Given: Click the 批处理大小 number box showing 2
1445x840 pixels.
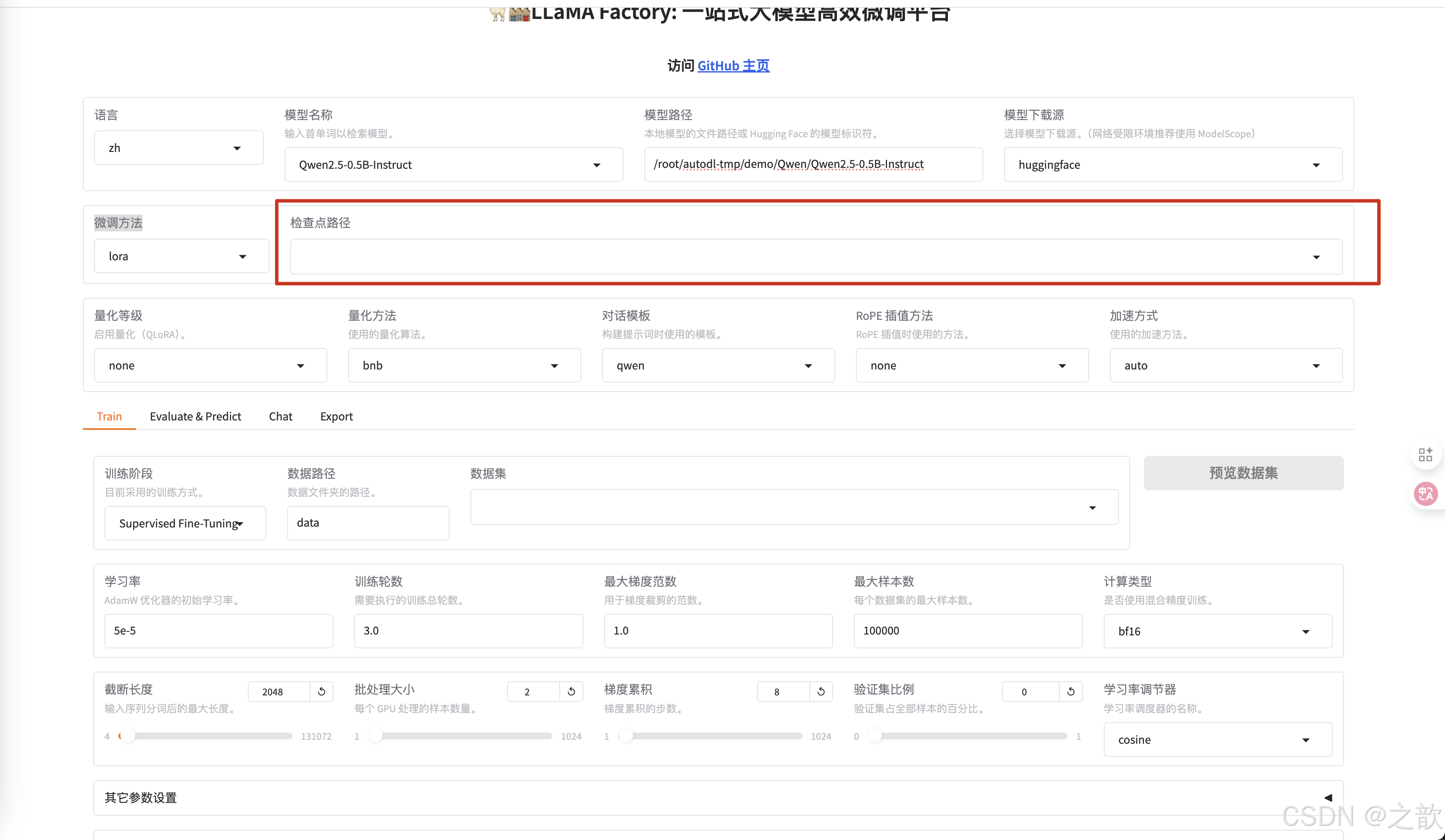Looking at the screenshot, I should (533, 692).
